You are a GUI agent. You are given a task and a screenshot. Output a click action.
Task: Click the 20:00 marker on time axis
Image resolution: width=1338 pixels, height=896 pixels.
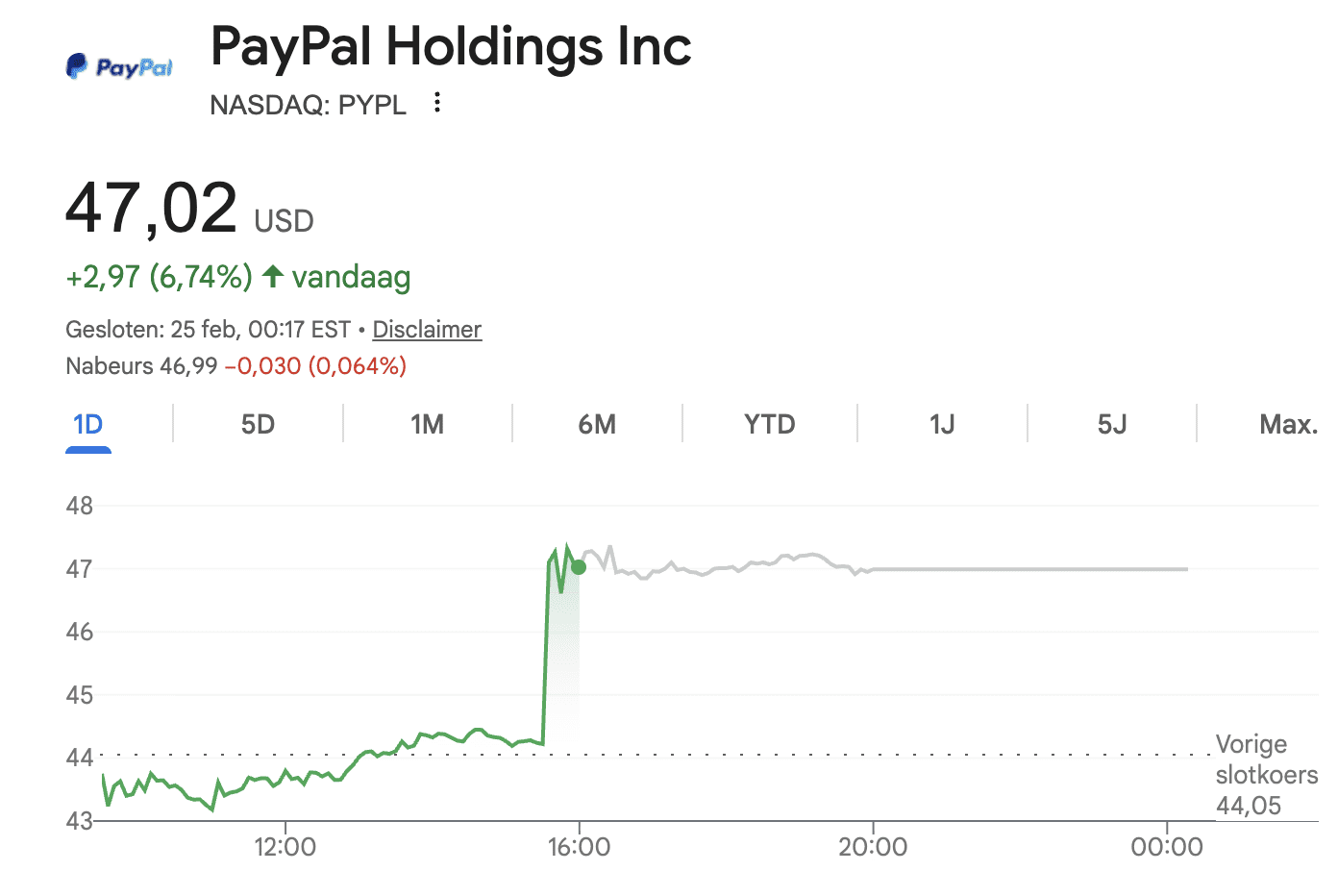tap(873, 847)
